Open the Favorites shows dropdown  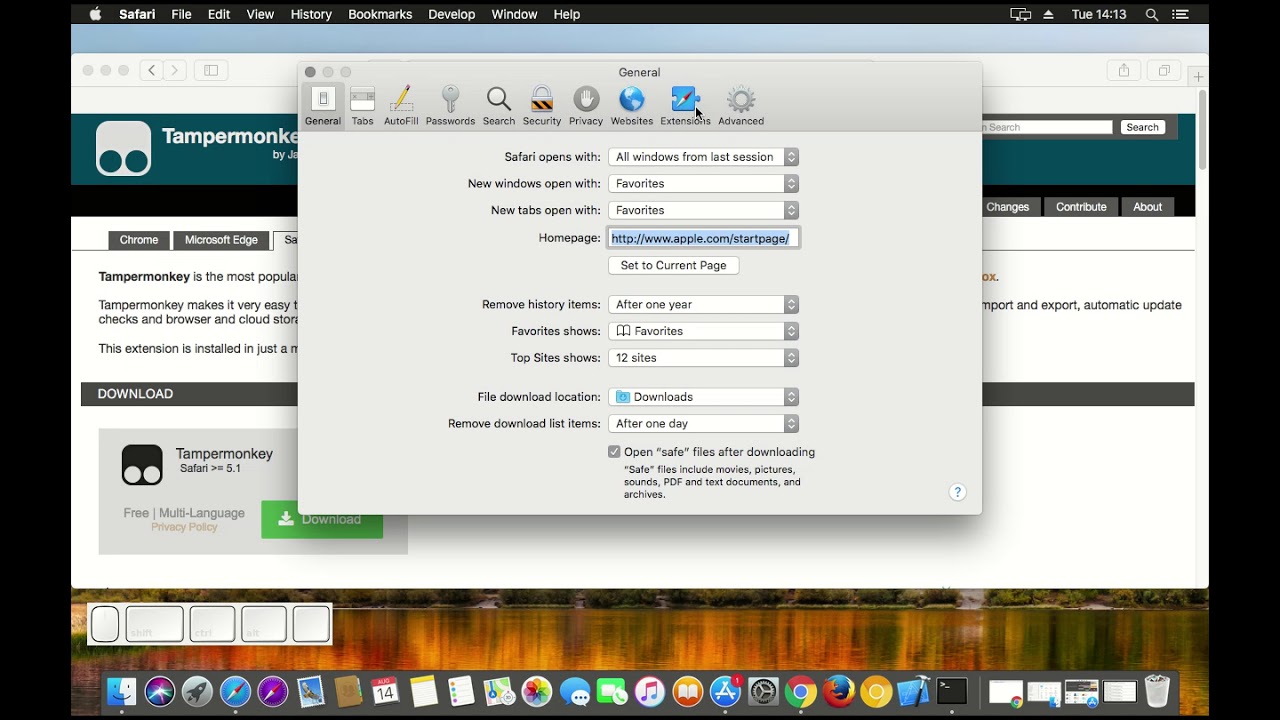(703, 331)
